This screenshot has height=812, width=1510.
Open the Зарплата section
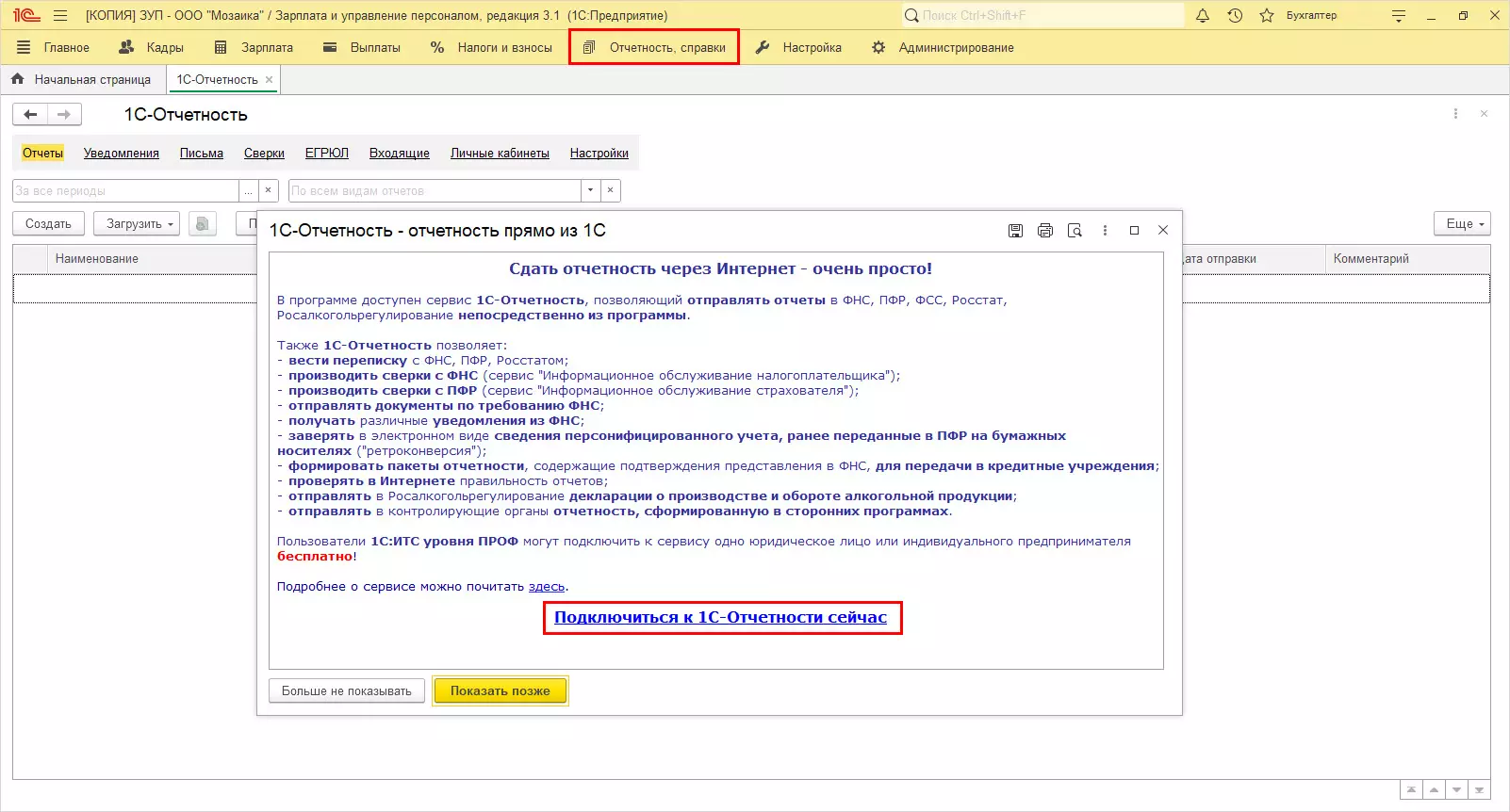[x=254, y=47]
